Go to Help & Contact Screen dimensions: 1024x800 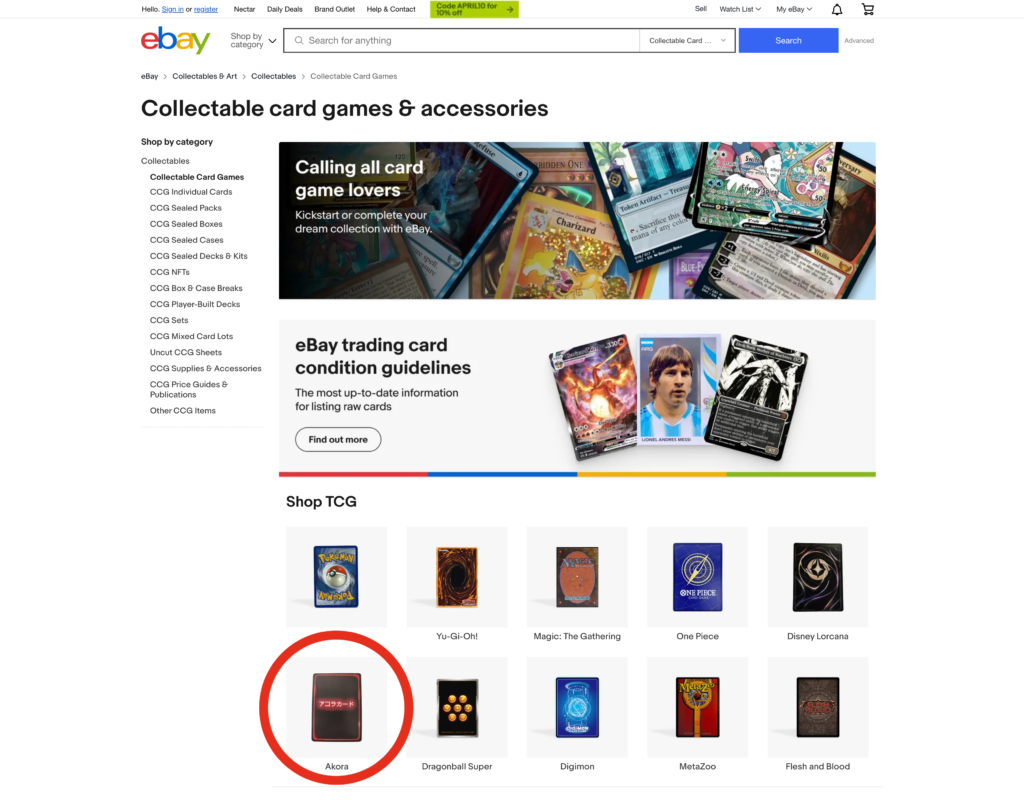[x=391, y=9]
